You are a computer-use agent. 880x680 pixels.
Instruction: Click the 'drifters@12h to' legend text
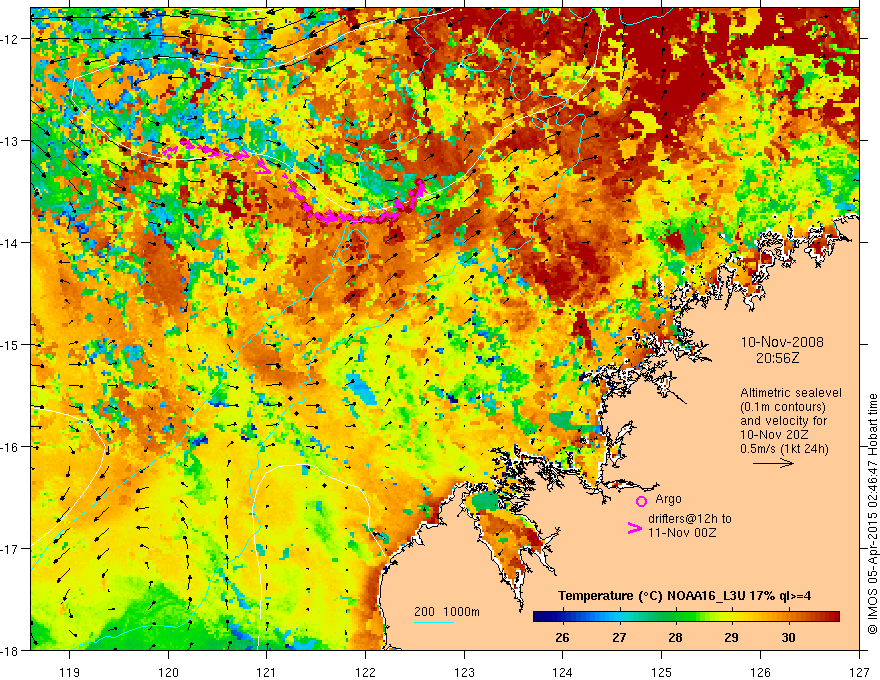[690, 519]
